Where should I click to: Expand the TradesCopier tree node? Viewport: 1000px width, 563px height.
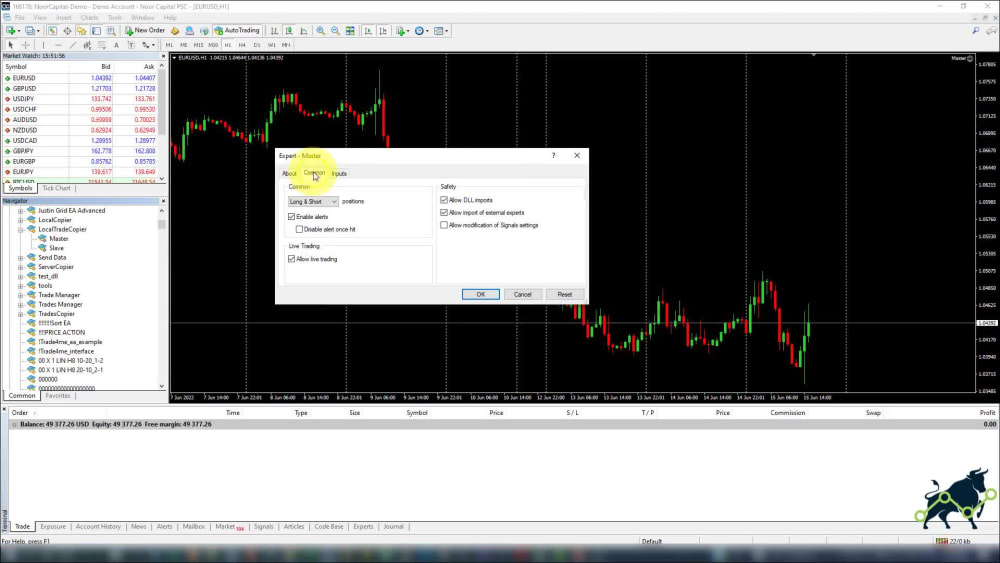[x=20, y=314]
